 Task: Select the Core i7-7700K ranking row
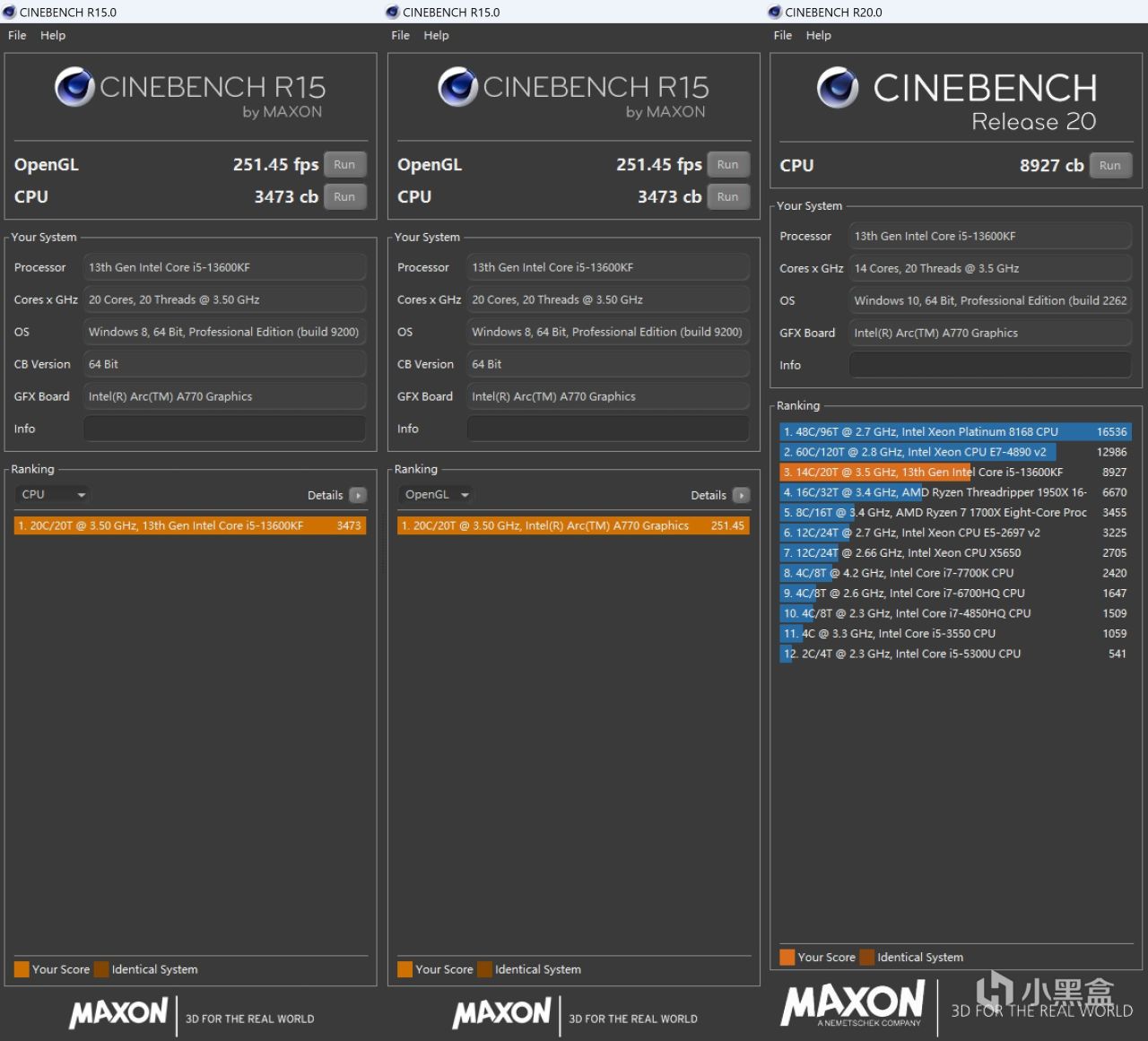pyautogui.click(x=955, y=573)
